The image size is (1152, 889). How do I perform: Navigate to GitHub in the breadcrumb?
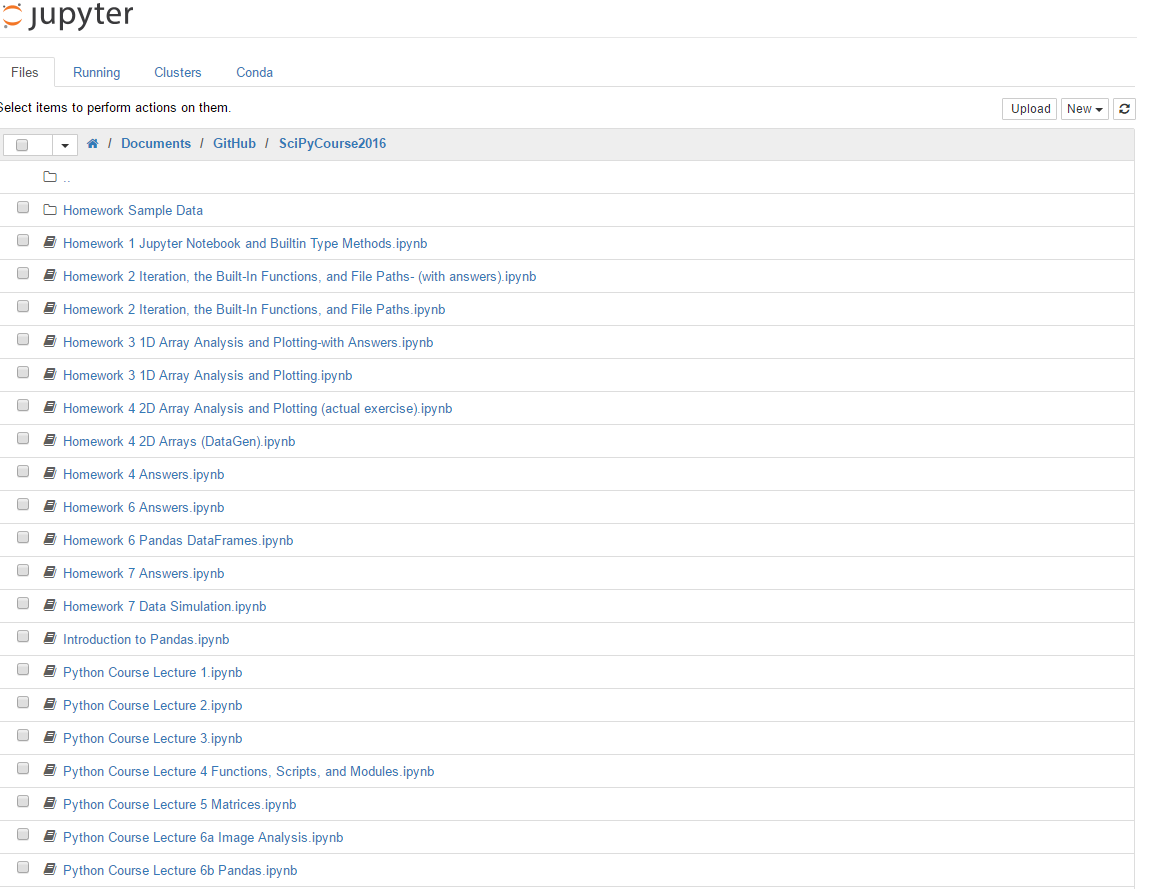[x=234, y=144]
